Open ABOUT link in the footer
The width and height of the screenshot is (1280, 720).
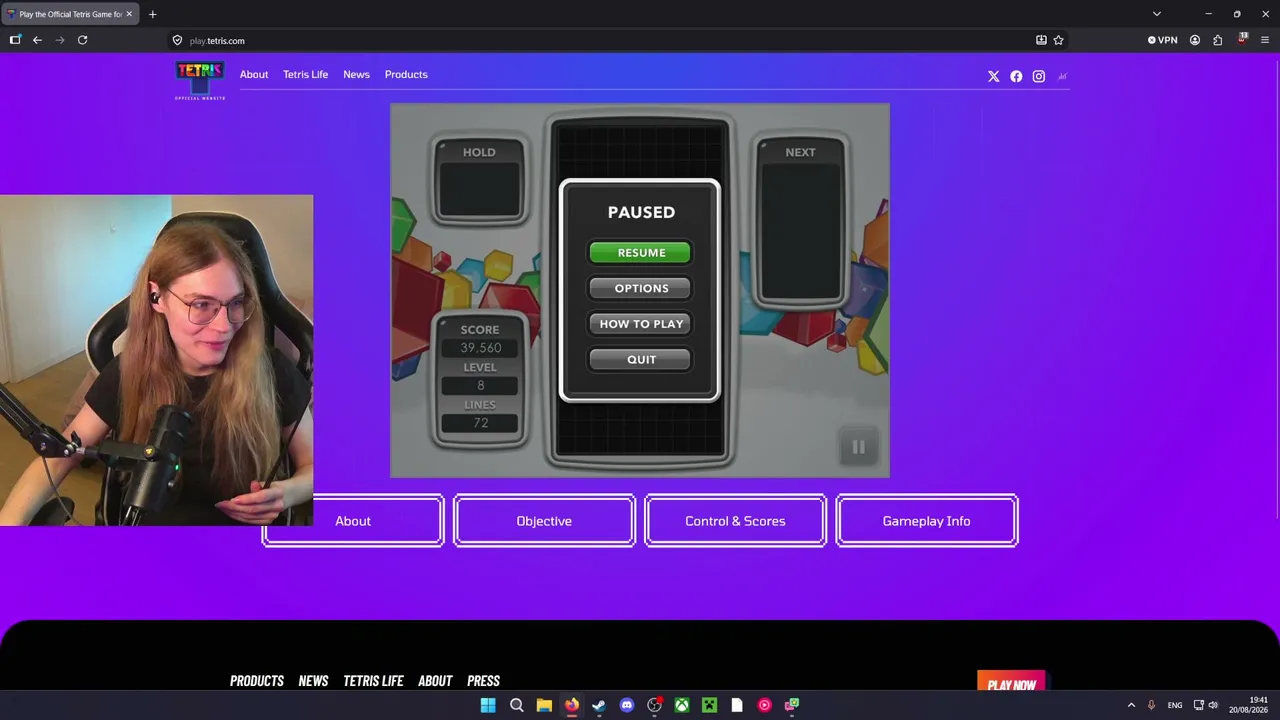(x=435, y=681)
